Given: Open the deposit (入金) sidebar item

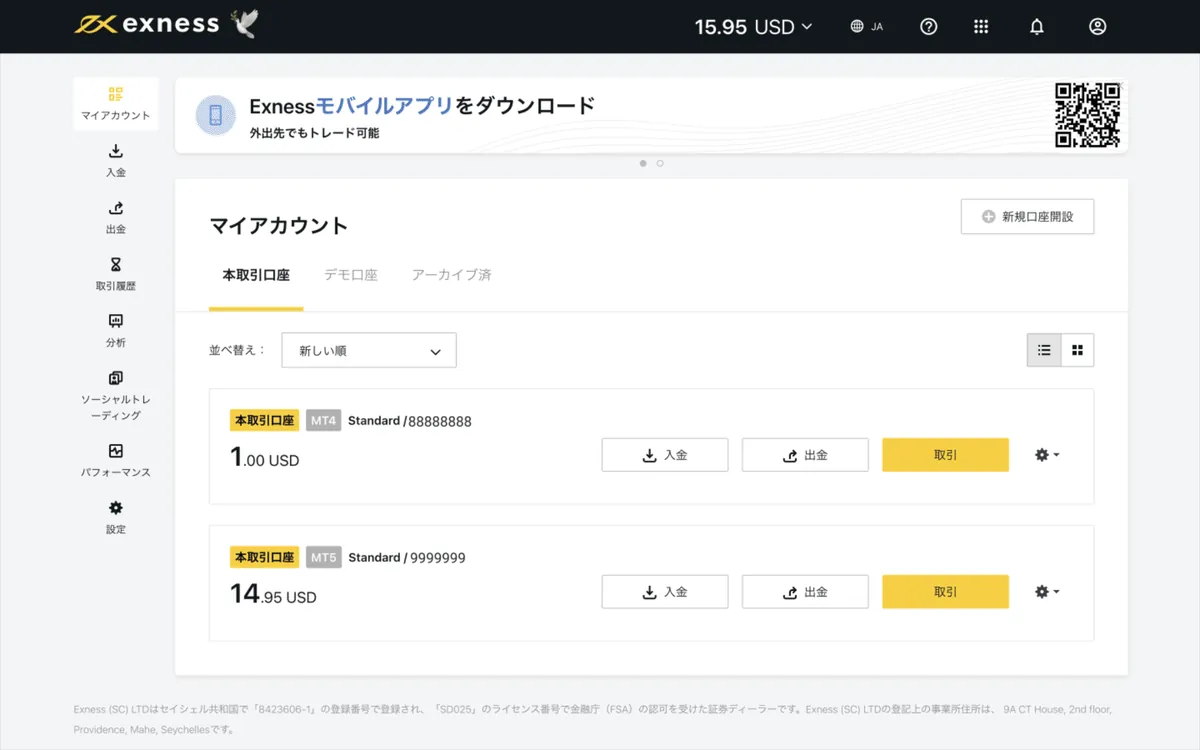Looking at the screenshot, I should [116, 160].
